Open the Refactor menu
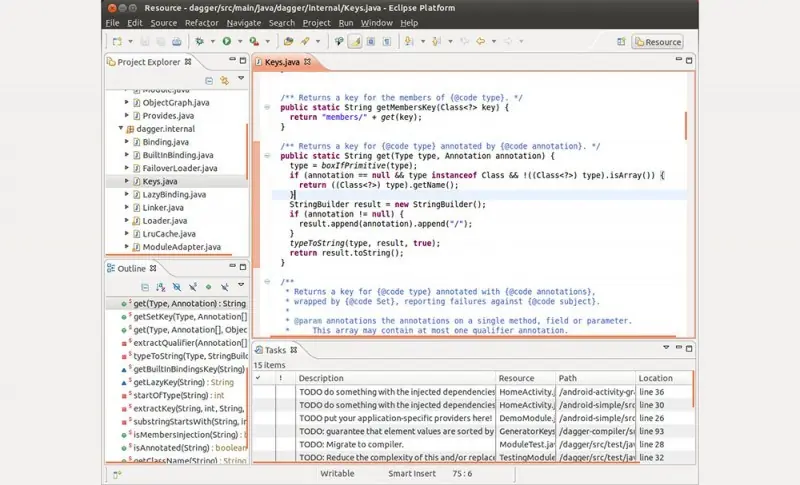The width and height of the screenshot is (800, 485). coord(202,23)
